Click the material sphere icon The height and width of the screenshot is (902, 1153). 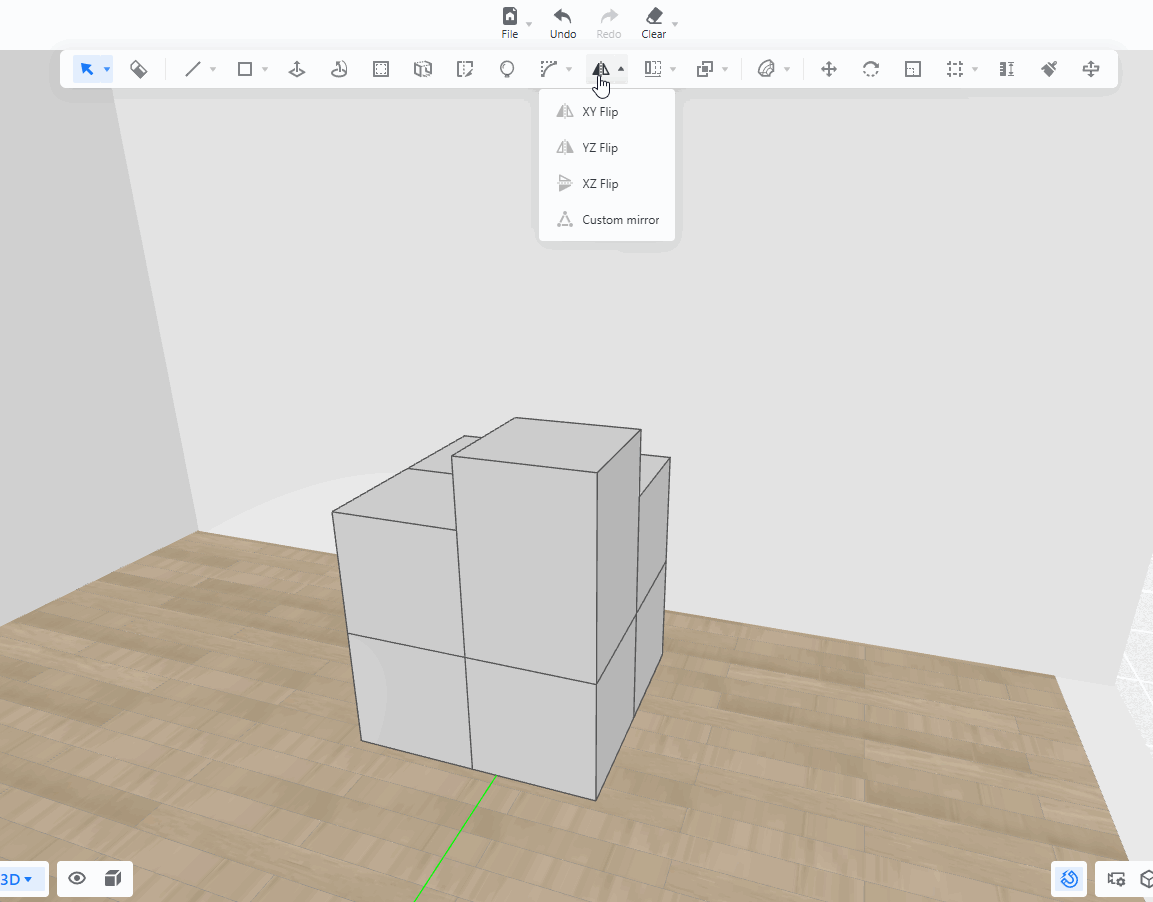coord(766,69)
